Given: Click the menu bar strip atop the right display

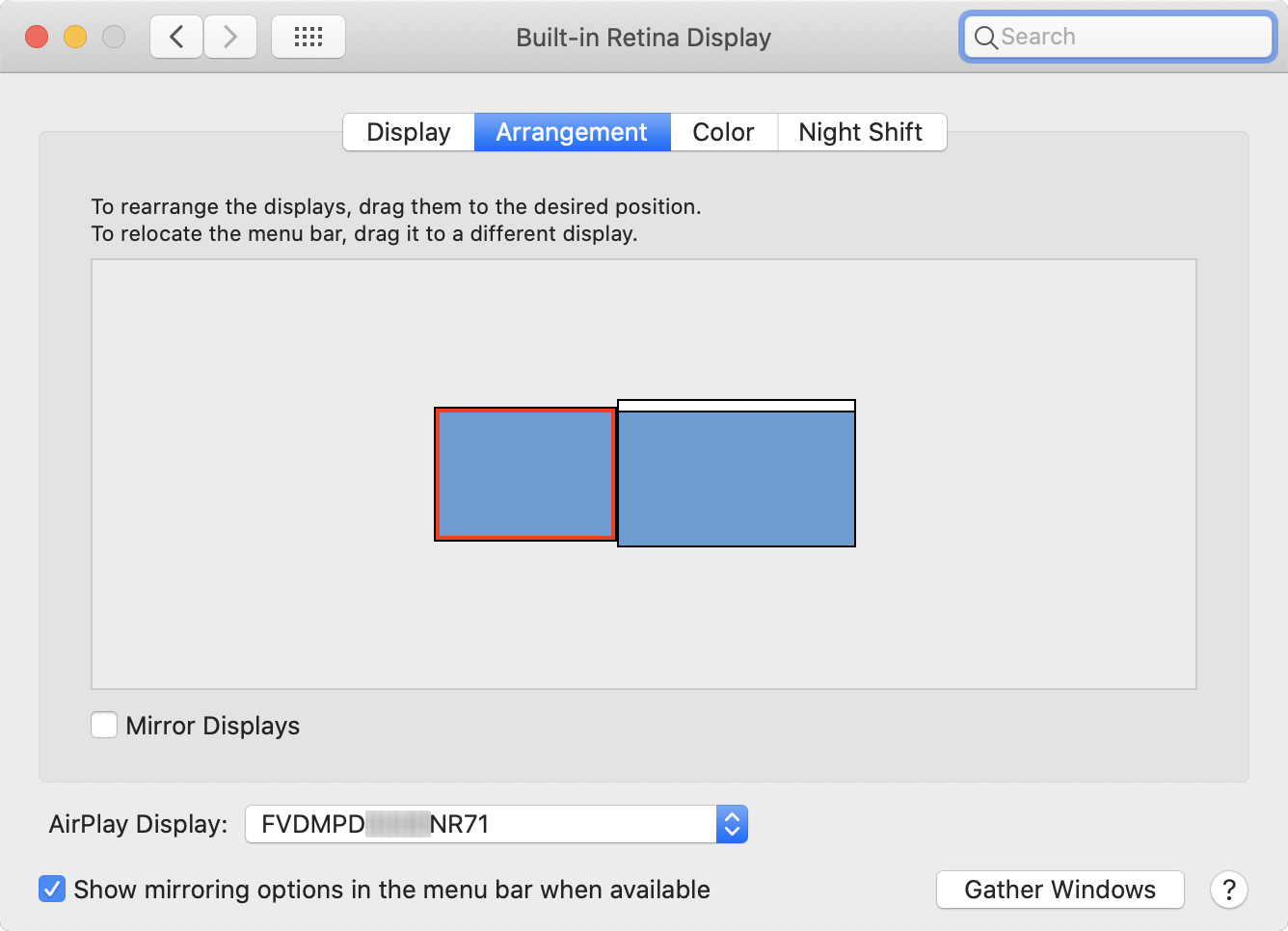Looking at the screenshot, I should coord(736,405).
